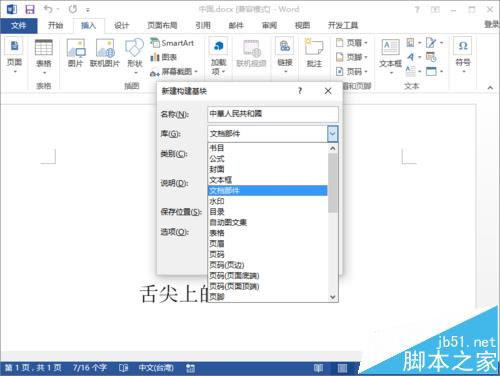Insert date and time from the text group

pos(431,57)
